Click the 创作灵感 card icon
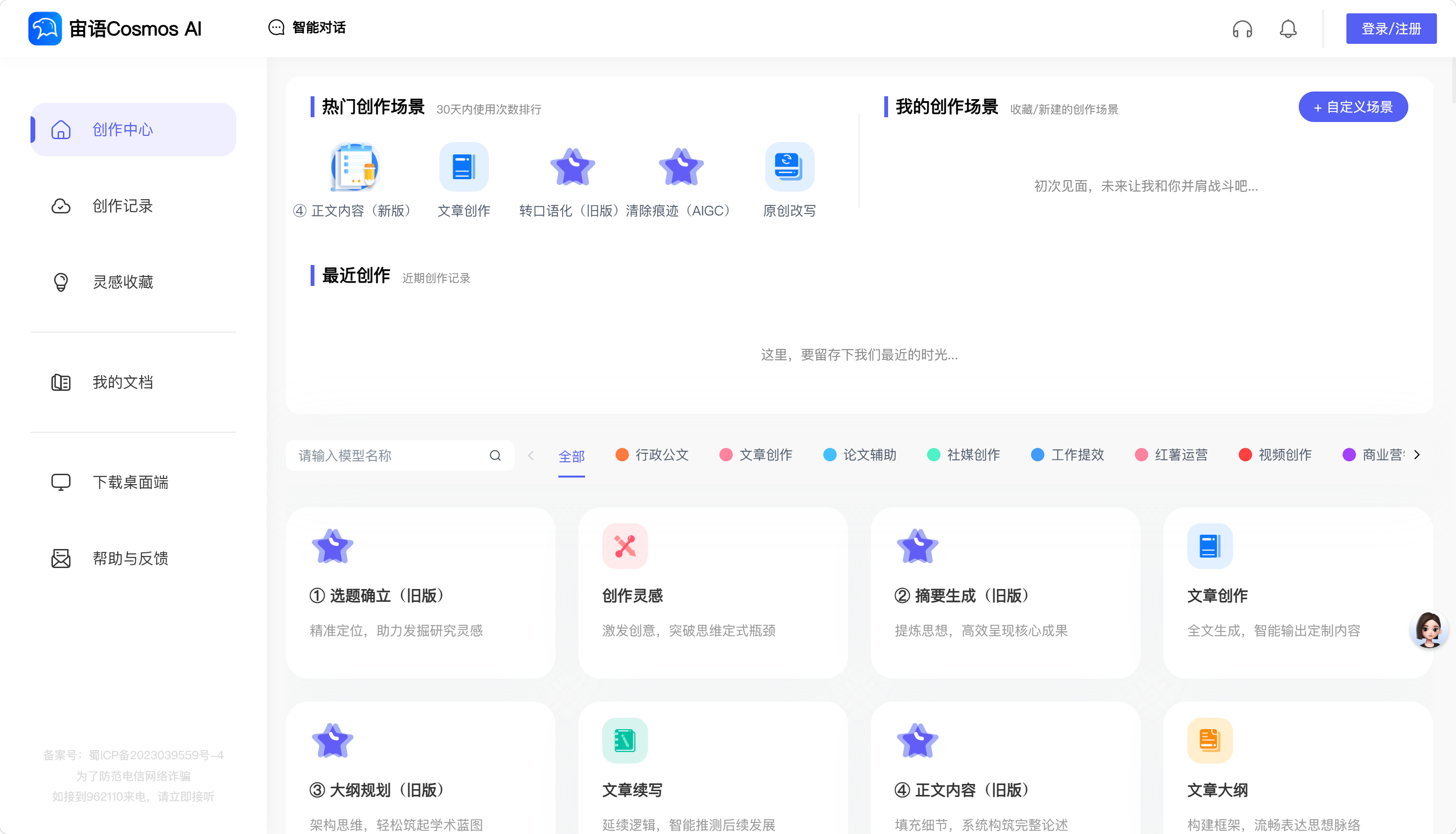The width and height of the screenshot is (1456, 834). click(x=625, y=546)
